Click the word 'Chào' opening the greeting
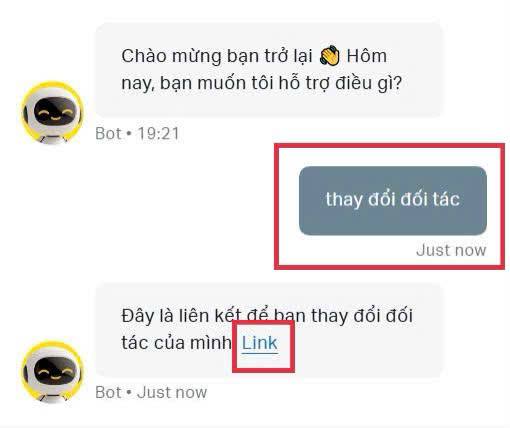The height and width of the screenshot is (428, 510). [144, 56]
